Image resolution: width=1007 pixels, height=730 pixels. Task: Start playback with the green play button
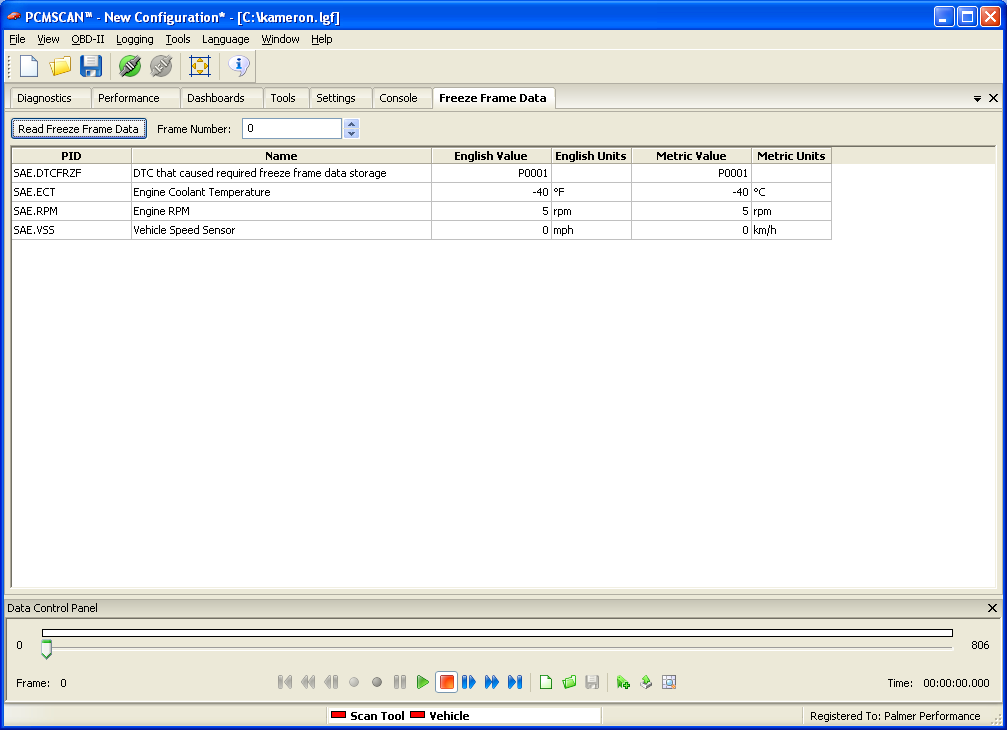point(423,682)
